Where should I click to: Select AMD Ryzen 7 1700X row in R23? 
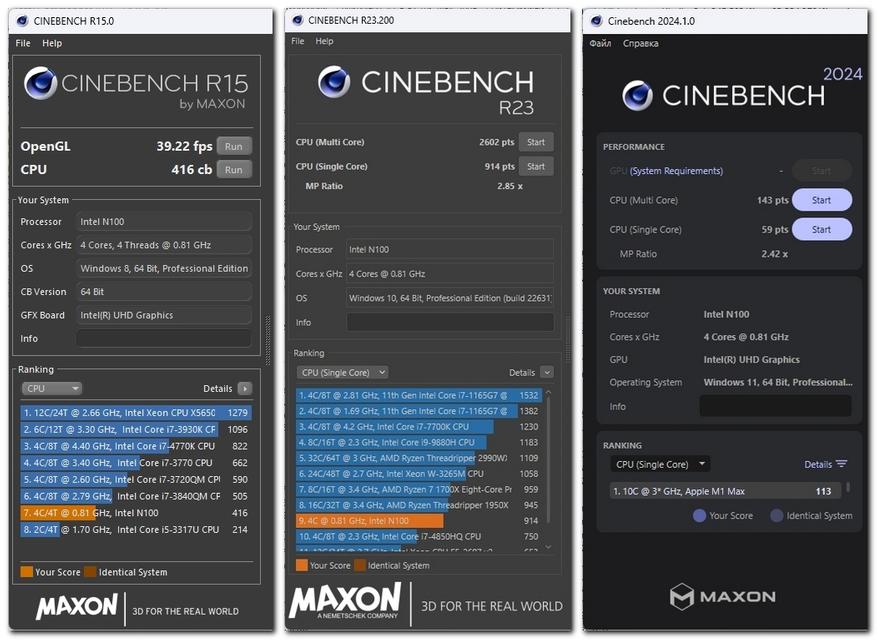(419, 490)
